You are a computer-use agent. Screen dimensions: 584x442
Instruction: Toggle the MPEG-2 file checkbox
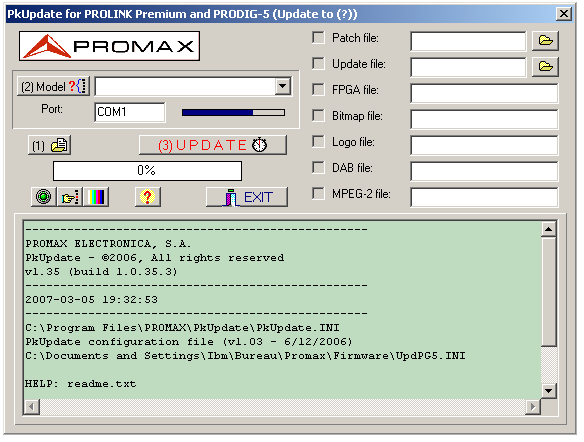coord(318,194)
